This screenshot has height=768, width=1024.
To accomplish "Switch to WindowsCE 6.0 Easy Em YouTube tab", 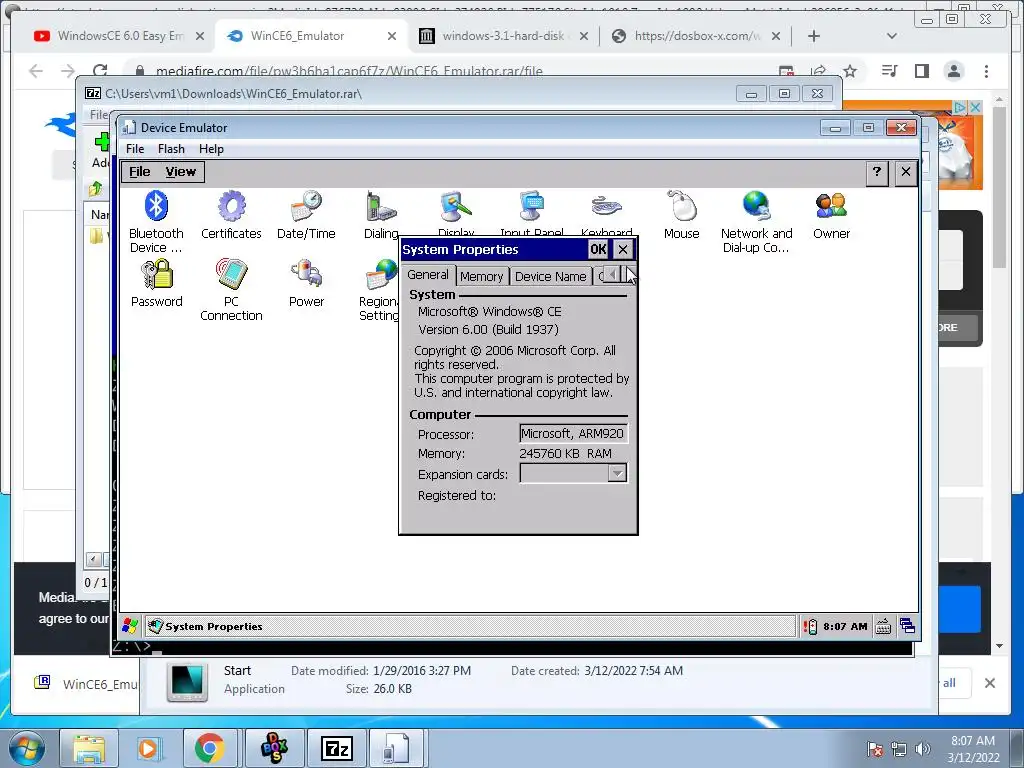I will coord(120,36).
